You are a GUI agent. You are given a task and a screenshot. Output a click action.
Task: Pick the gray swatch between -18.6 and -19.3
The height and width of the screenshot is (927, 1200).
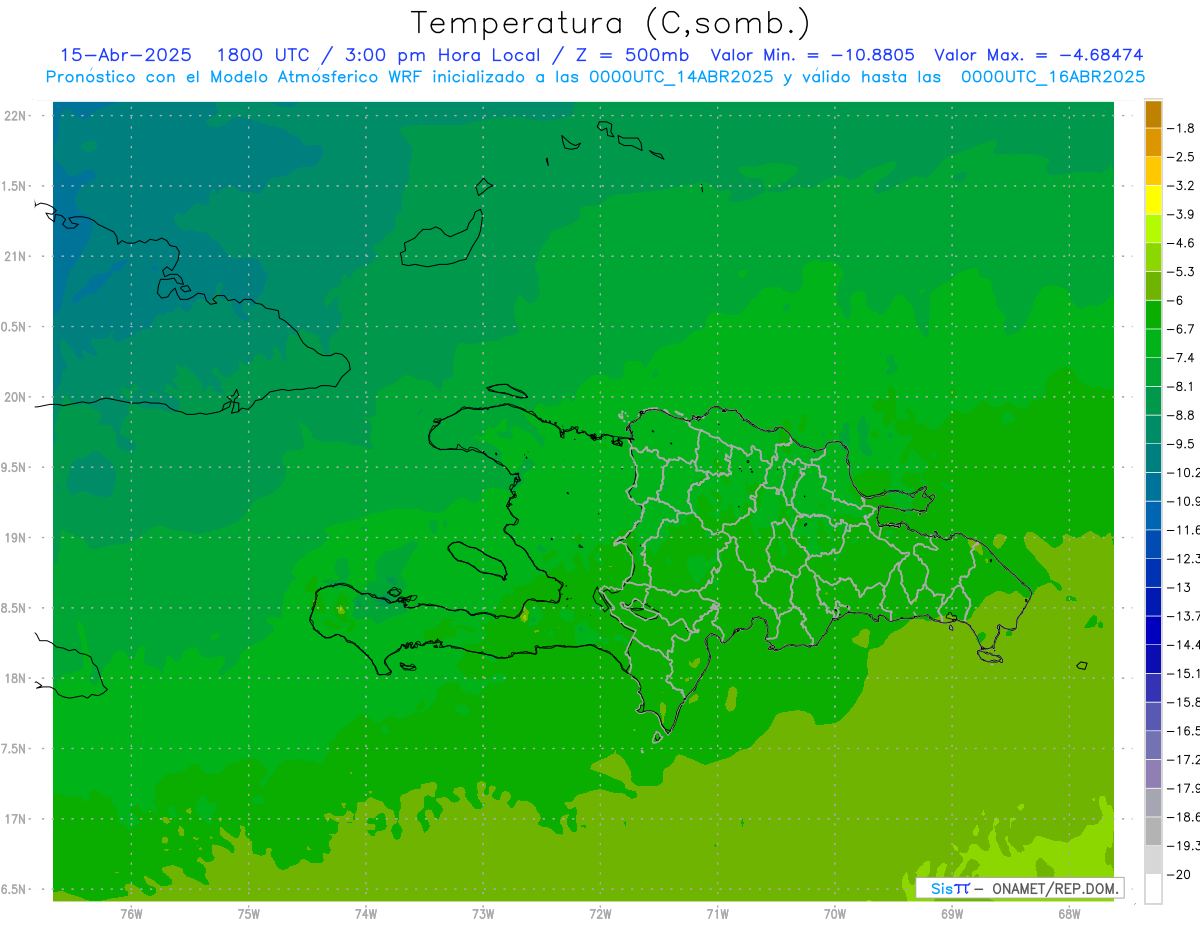click(x=1153, y=831)
